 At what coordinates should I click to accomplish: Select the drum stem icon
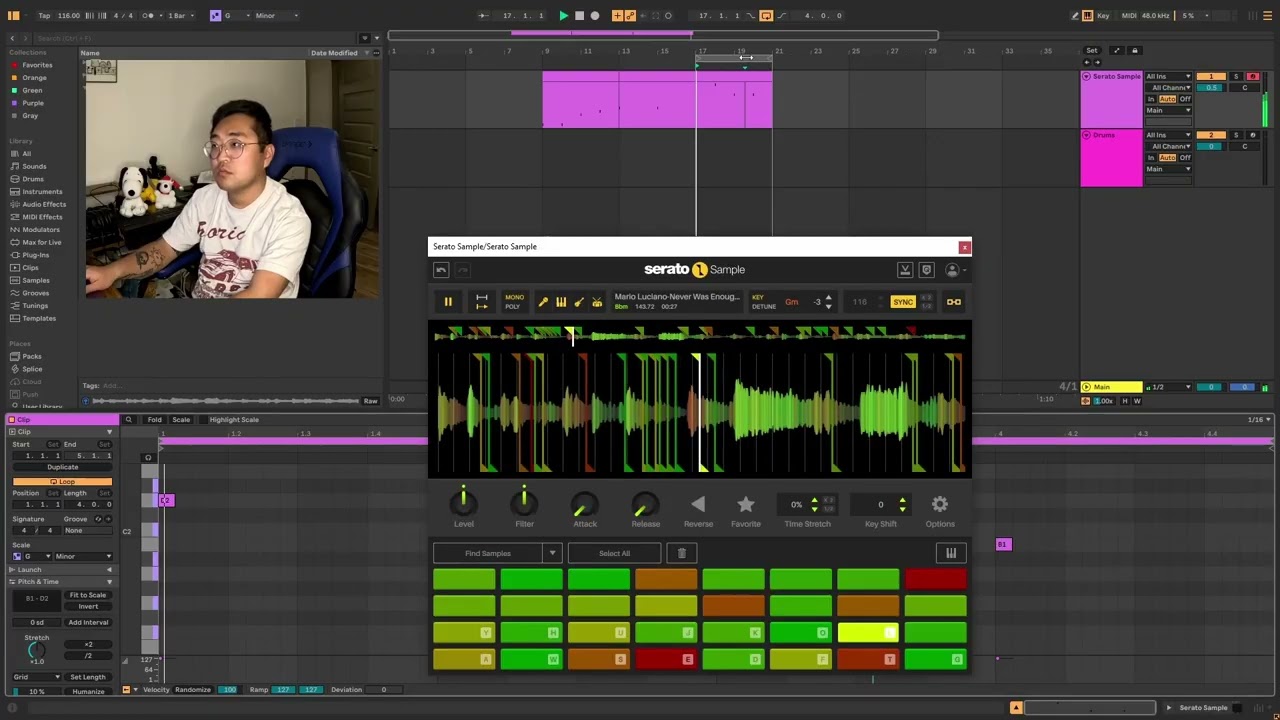pos(597,302)
